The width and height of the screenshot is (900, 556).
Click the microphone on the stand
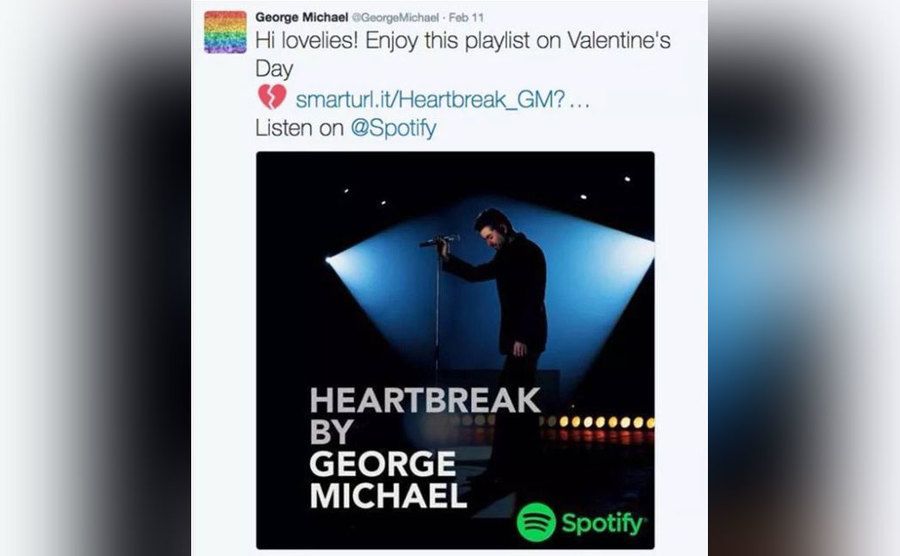439,240
